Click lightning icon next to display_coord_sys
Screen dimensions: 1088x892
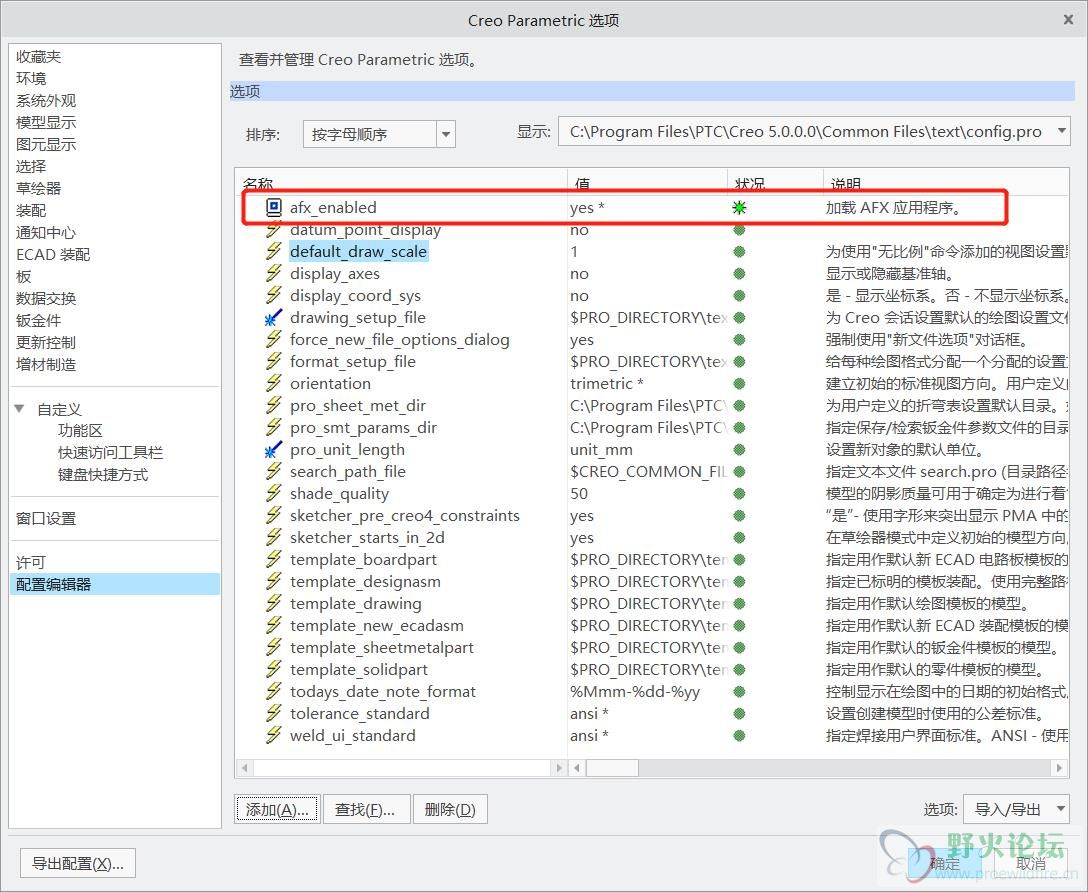[273, 295]
